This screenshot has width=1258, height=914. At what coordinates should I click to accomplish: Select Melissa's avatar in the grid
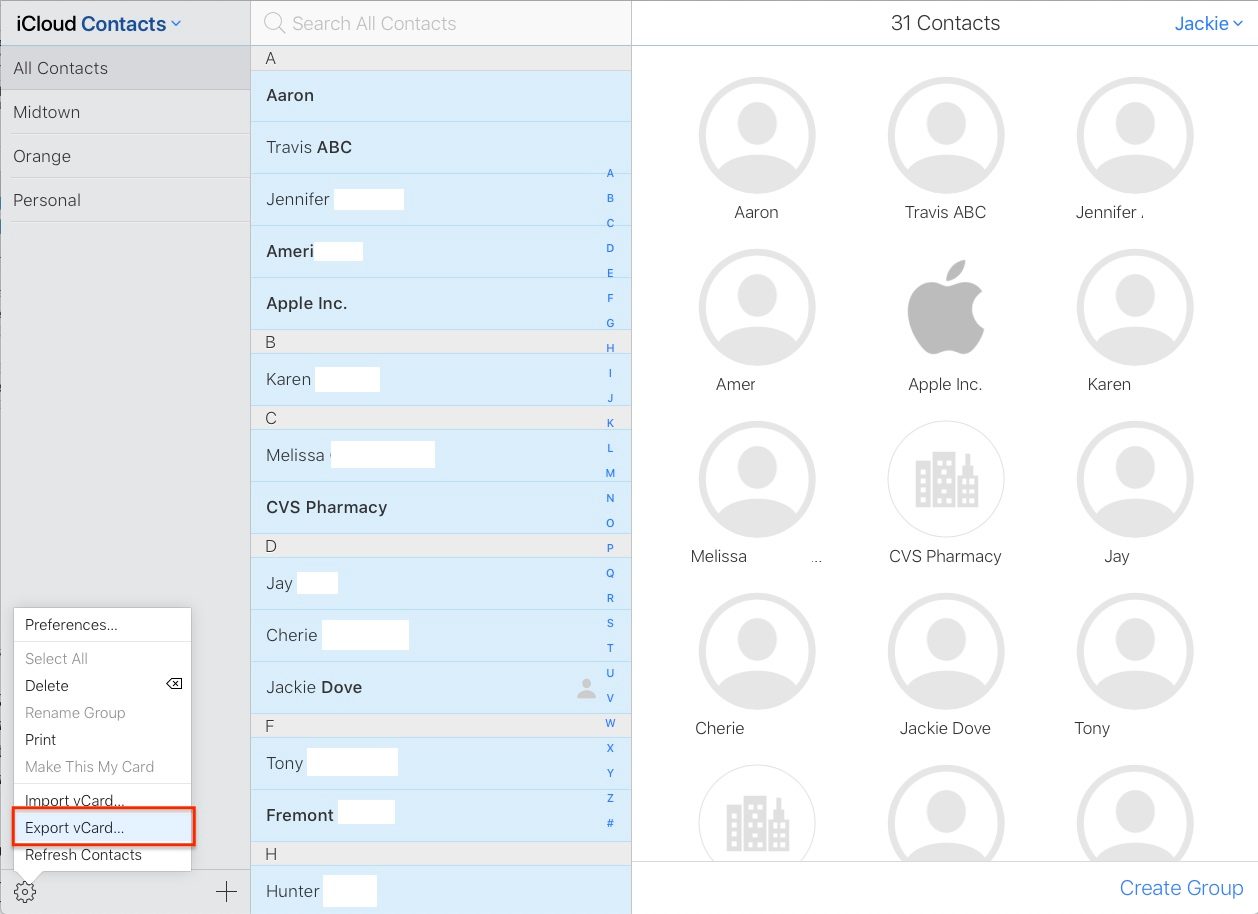click(x=757, y=479)
